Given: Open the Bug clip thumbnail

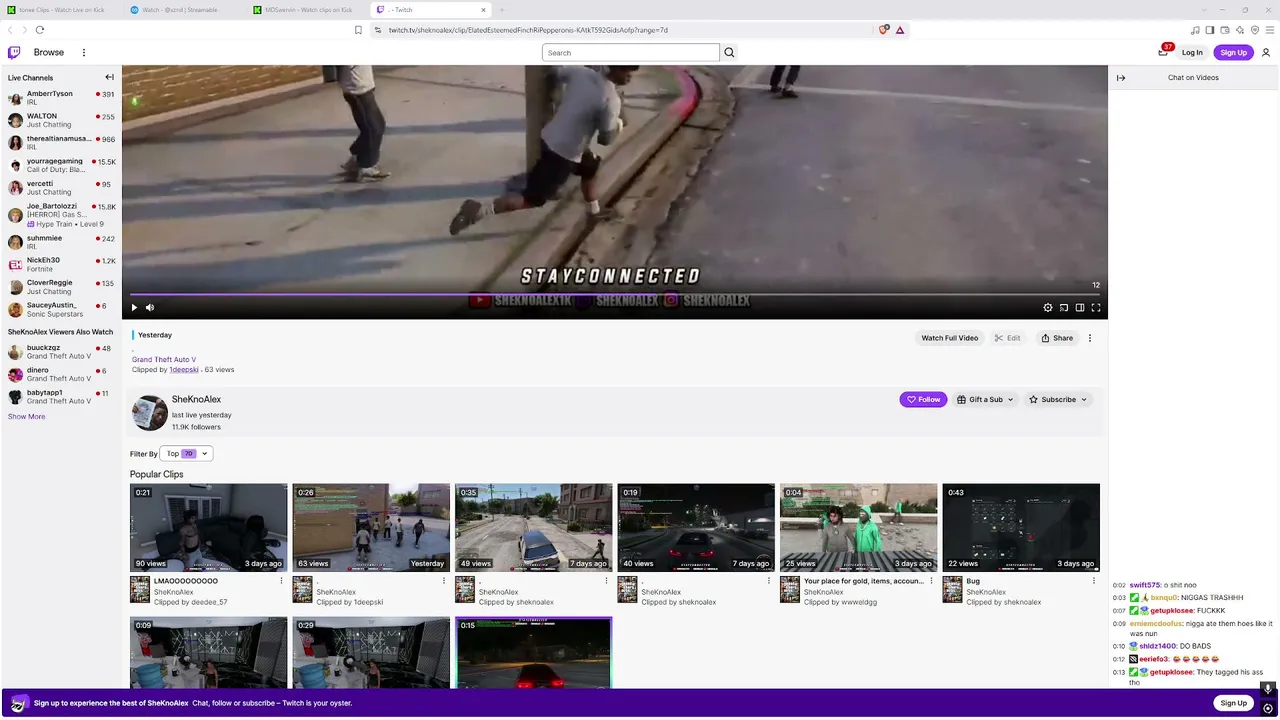Looking at the screenshot, I should [x=1021, y=527].
